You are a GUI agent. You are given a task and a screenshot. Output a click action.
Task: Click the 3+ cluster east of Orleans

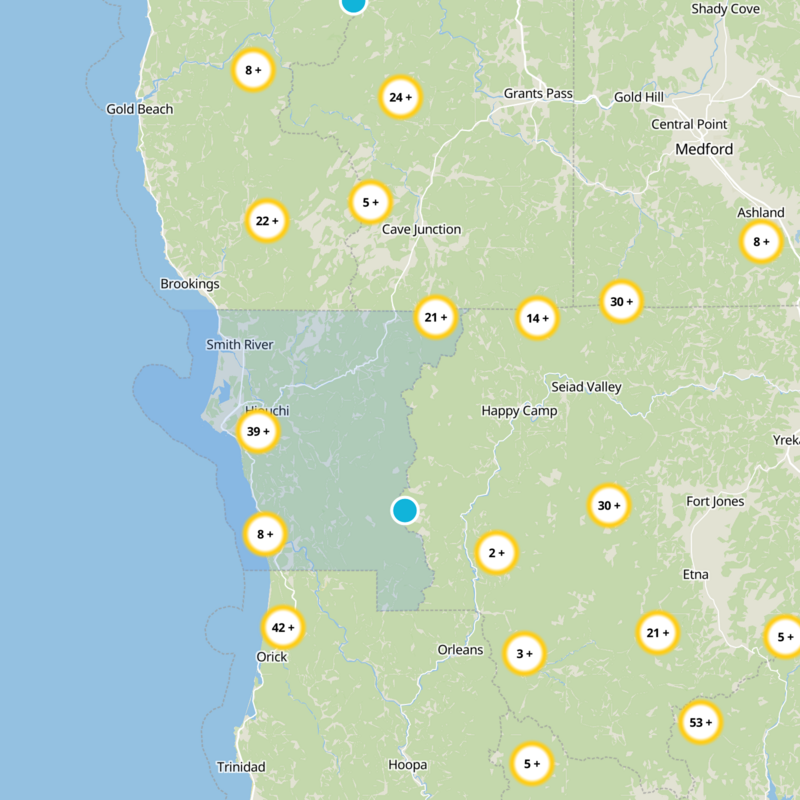pyautogui.click(x=524, y=654)
